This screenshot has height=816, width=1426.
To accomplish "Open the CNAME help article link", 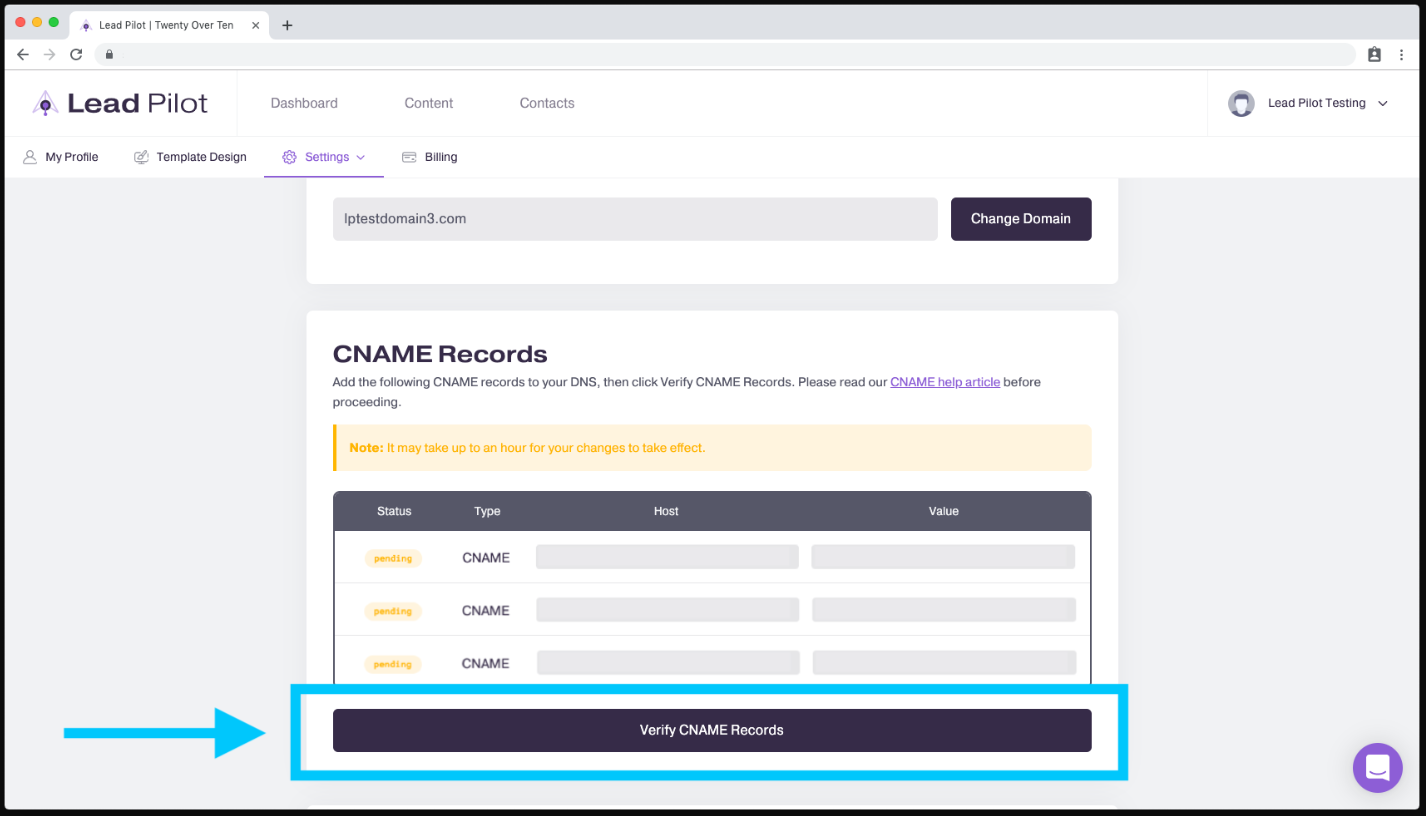I will point(944,381).
